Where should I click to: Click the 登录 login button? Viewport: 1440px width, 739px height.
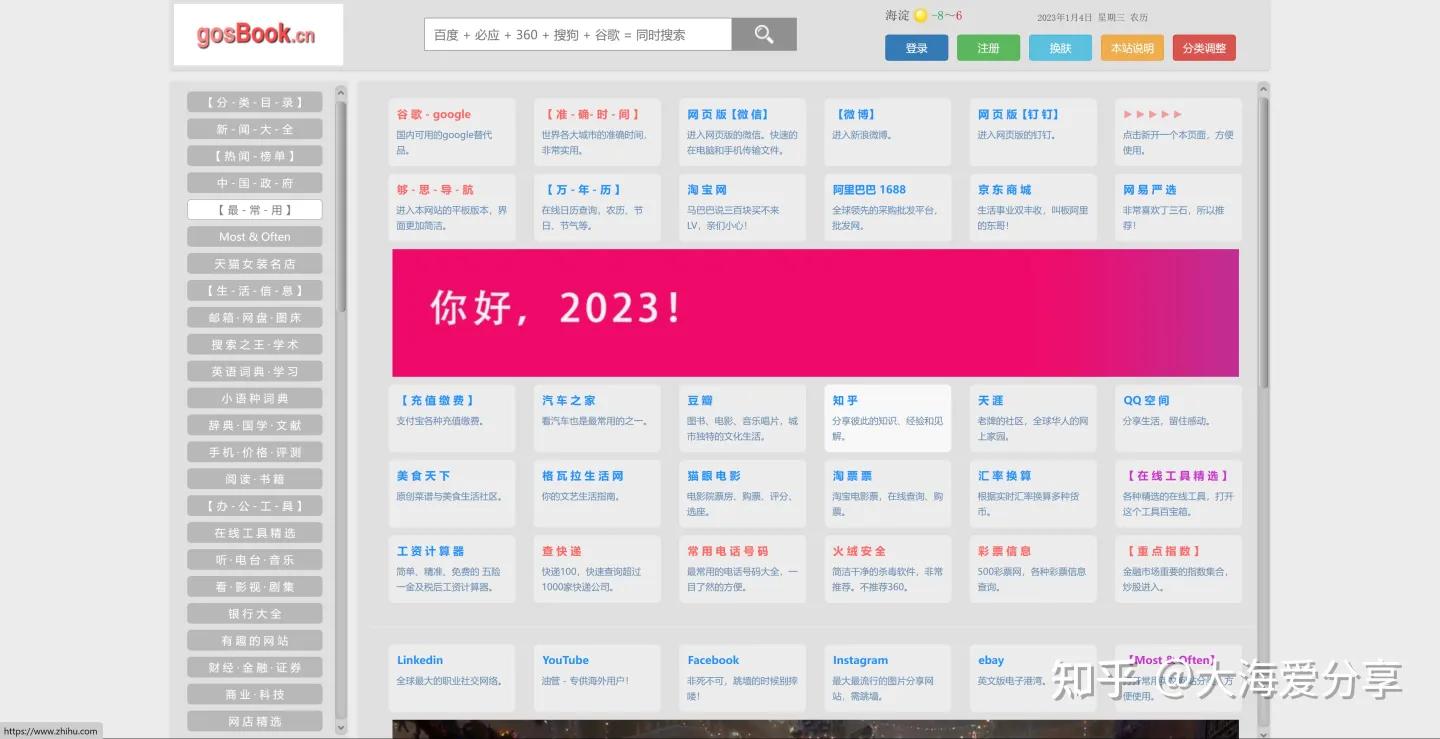pyautogui.click(x=916, y=47)
